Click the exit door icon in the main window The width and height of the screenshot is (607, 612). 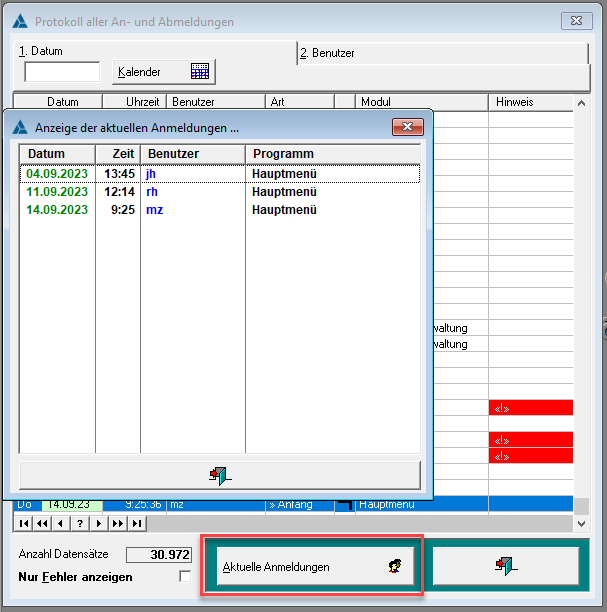click(x=506, y=566)
